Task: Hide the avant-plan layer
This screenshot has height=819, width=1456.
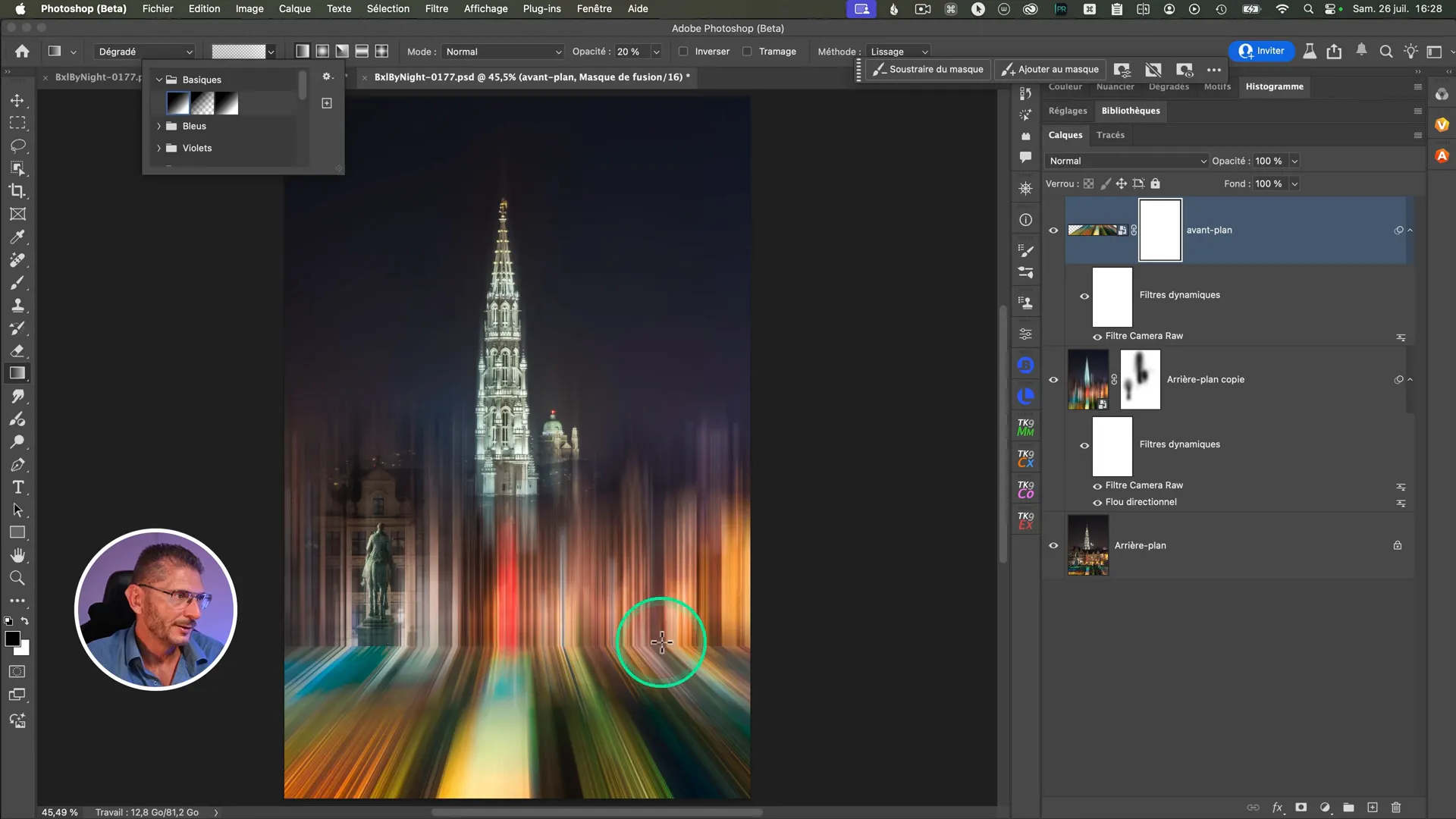Action: 1053,231
